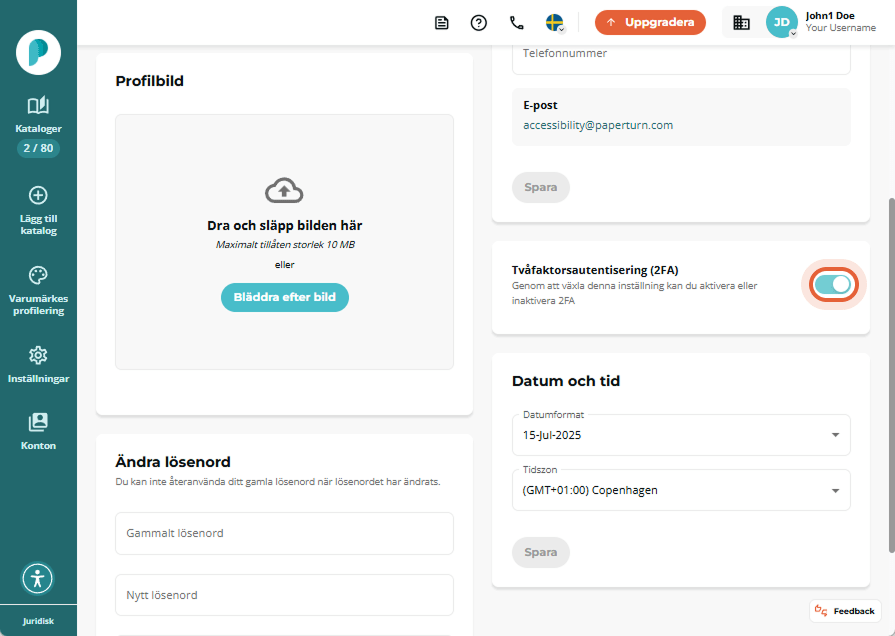Click the Dra och släpp bilden här text
Image resolution: width=895 pixels, height=636 pixels.
pos(284,226)
